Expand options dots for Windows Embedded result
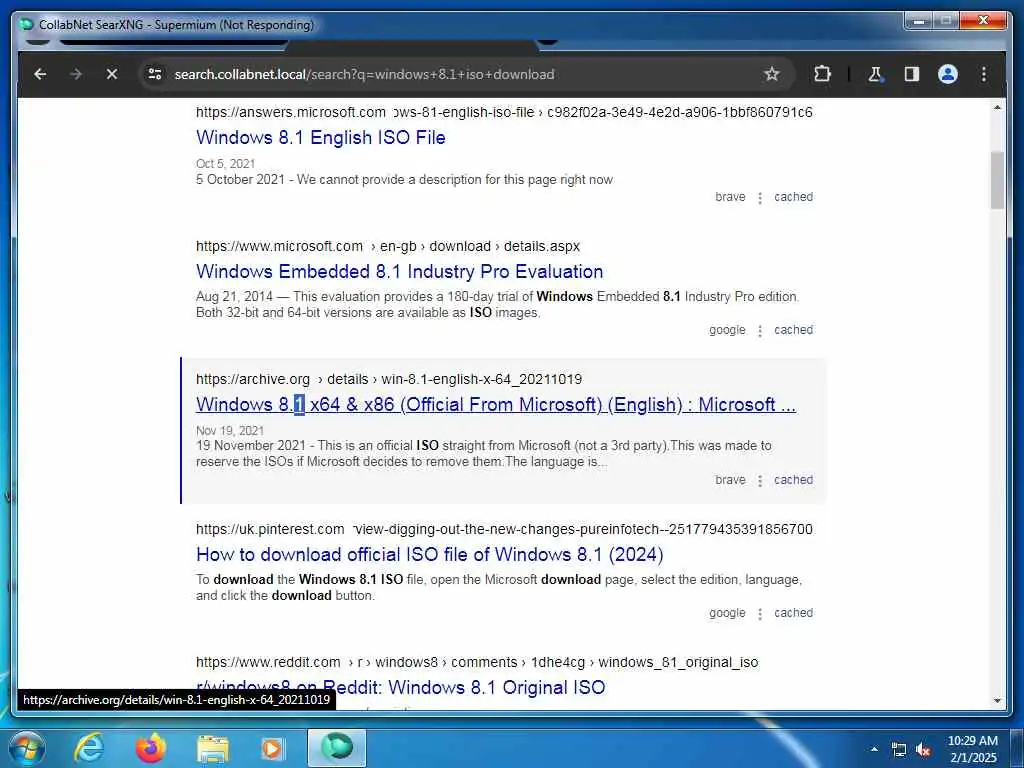1024x768 pixels. [x=760, y=331]
